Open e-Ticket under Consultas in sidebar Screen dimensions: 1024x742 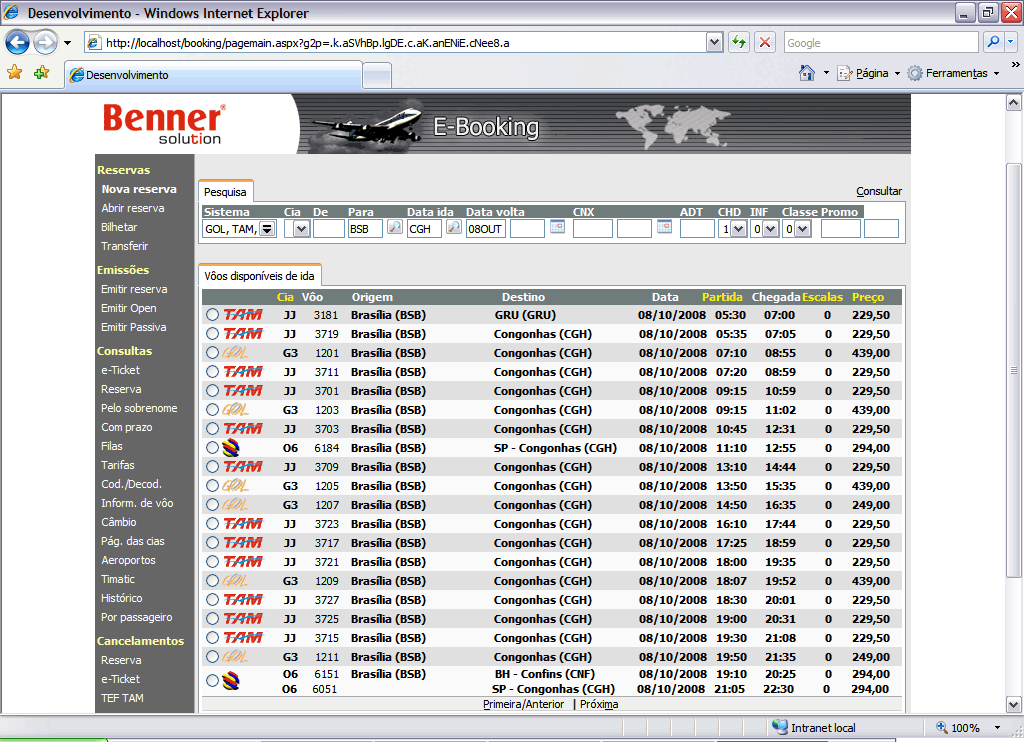tap(120, 370)
